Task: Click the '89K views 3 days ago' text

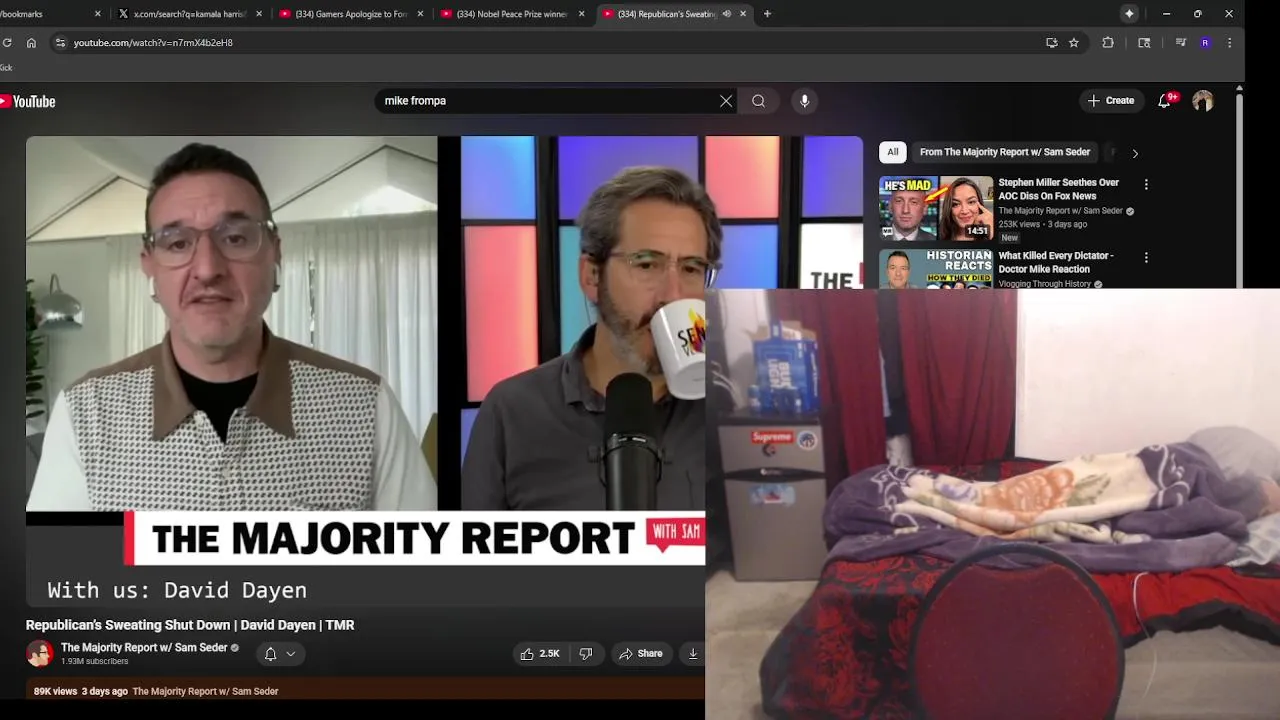Action: click(80, 691)
